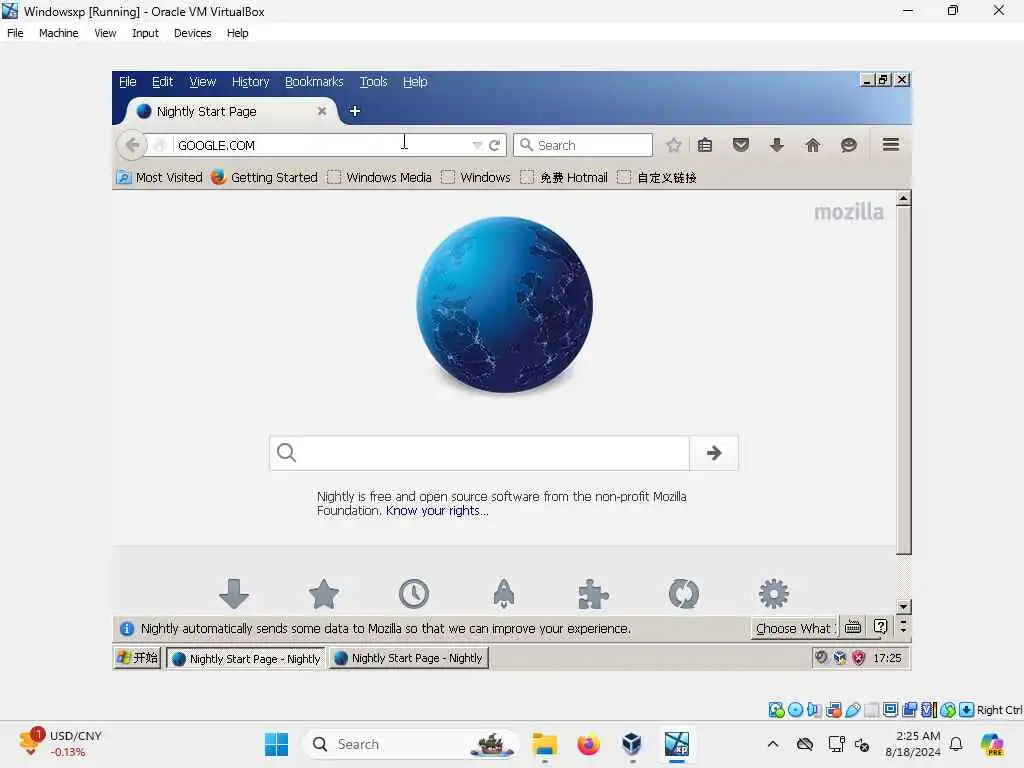The image size is (1024, 768).
Task: Click Know your rights link
Action: click(x=437, y=511)
